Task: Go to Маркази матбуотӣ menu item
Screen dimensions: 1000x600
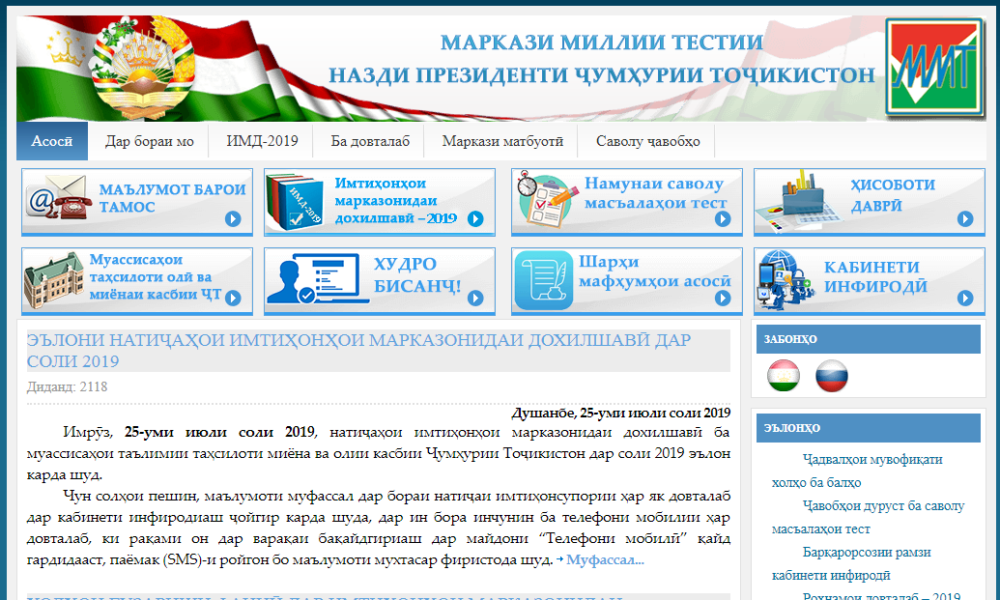Action: click(503, 141)
